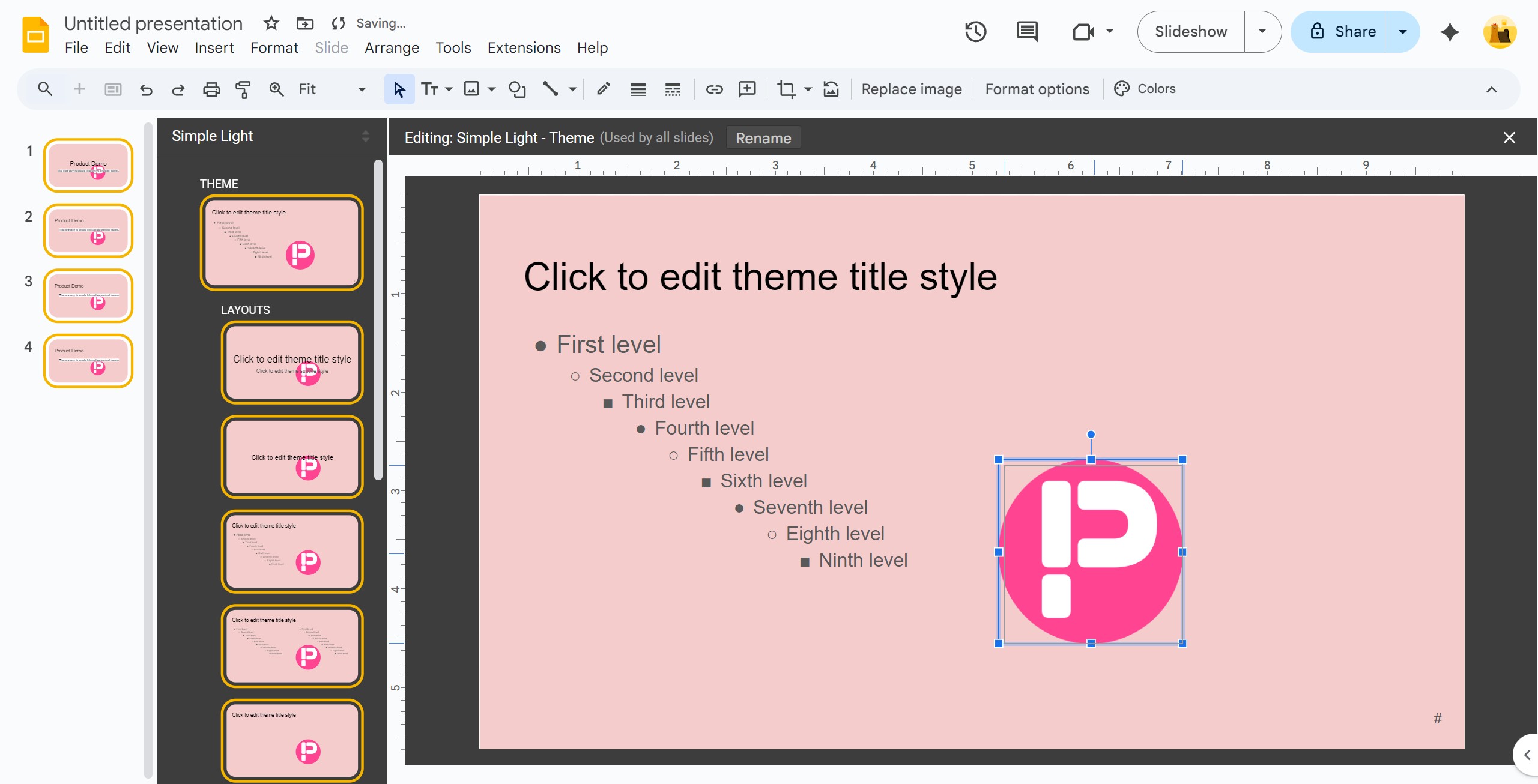Screen dimensions: 1538x784
Task: Expand video call options arrow
Action: pyautogui.click(x=1110, y=31)
